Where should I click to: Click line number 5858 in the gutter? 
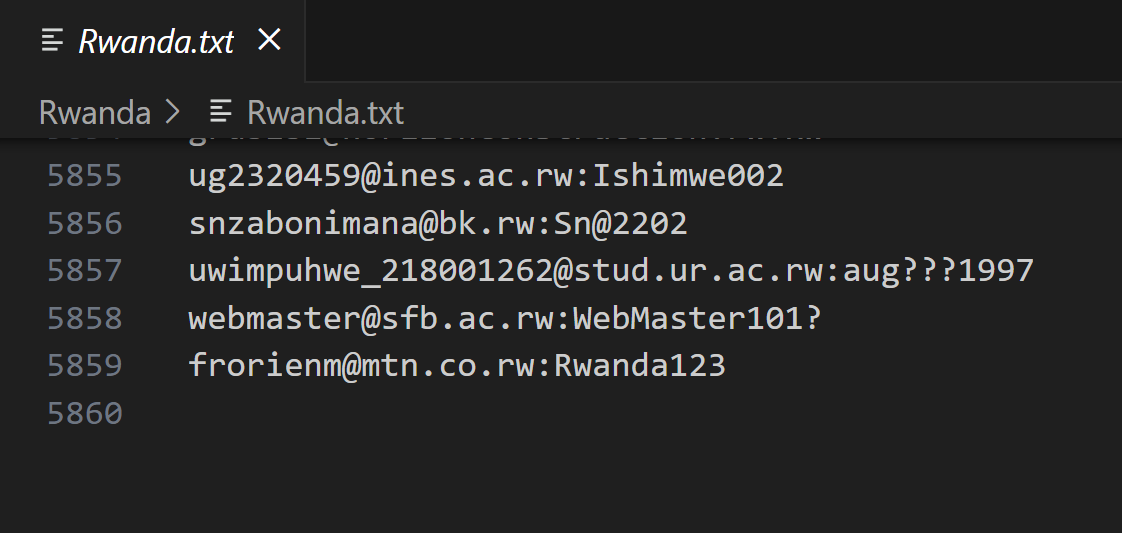coord(85,318)
